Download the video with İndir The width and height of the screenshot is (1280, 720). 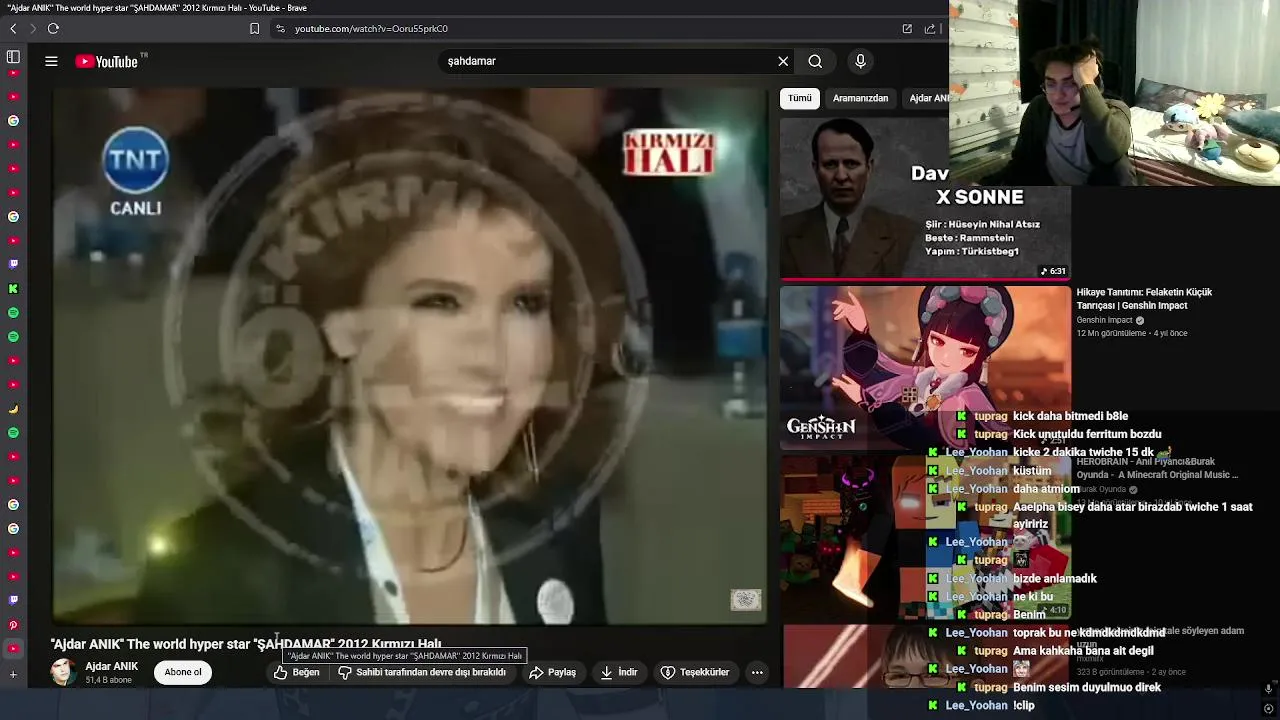tap(618, 672)
